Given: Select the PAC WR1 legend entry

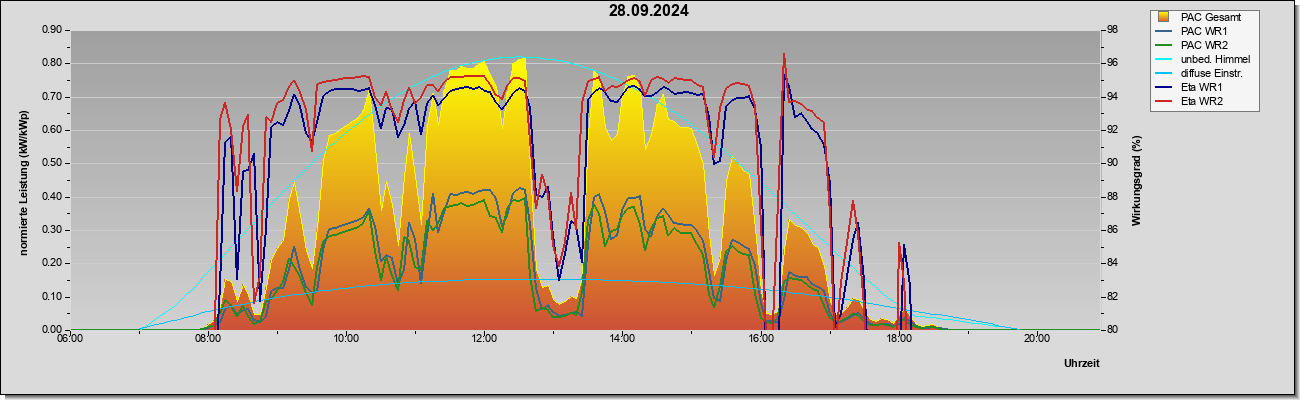Looking at the screenshot, I should [x=1203, y=31].
